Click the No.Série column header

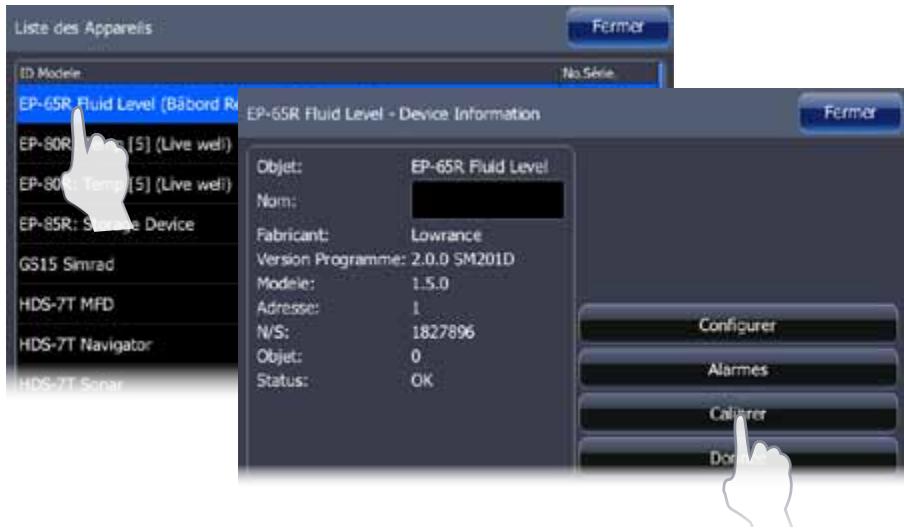(x=588, y=73)
